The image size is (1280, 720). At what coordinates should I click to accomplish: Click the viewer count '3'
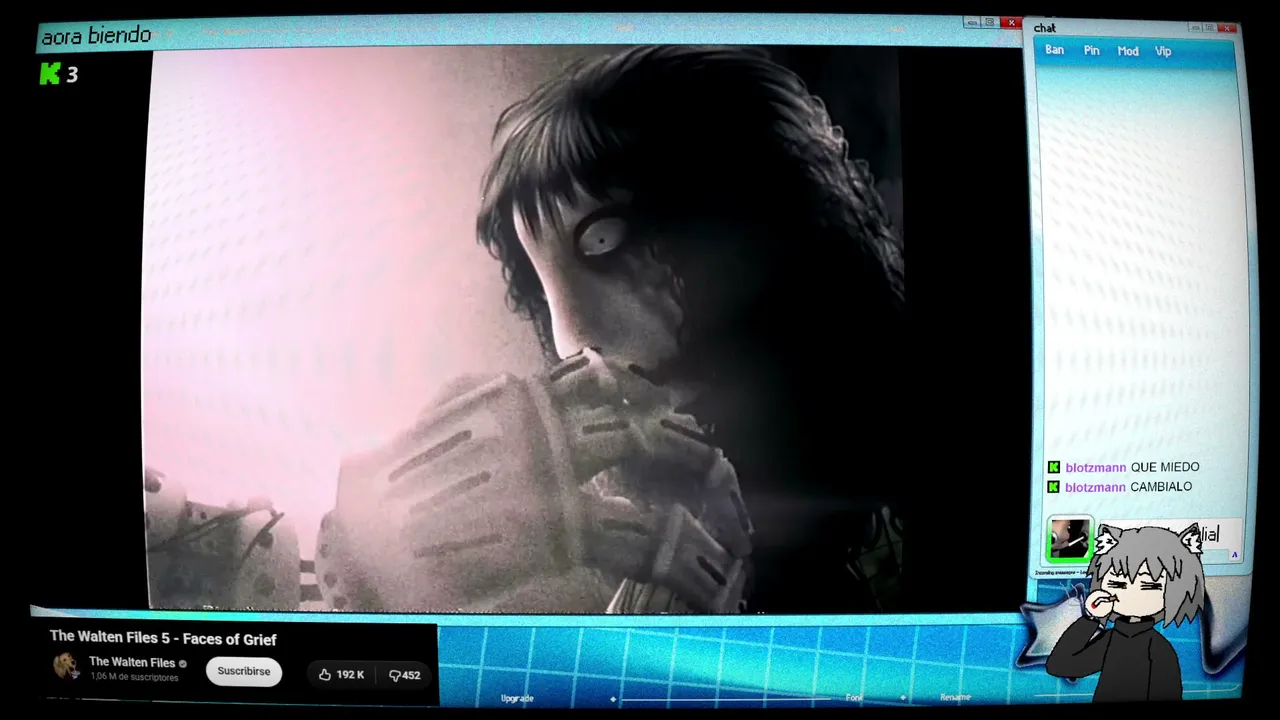click(72, 74)
